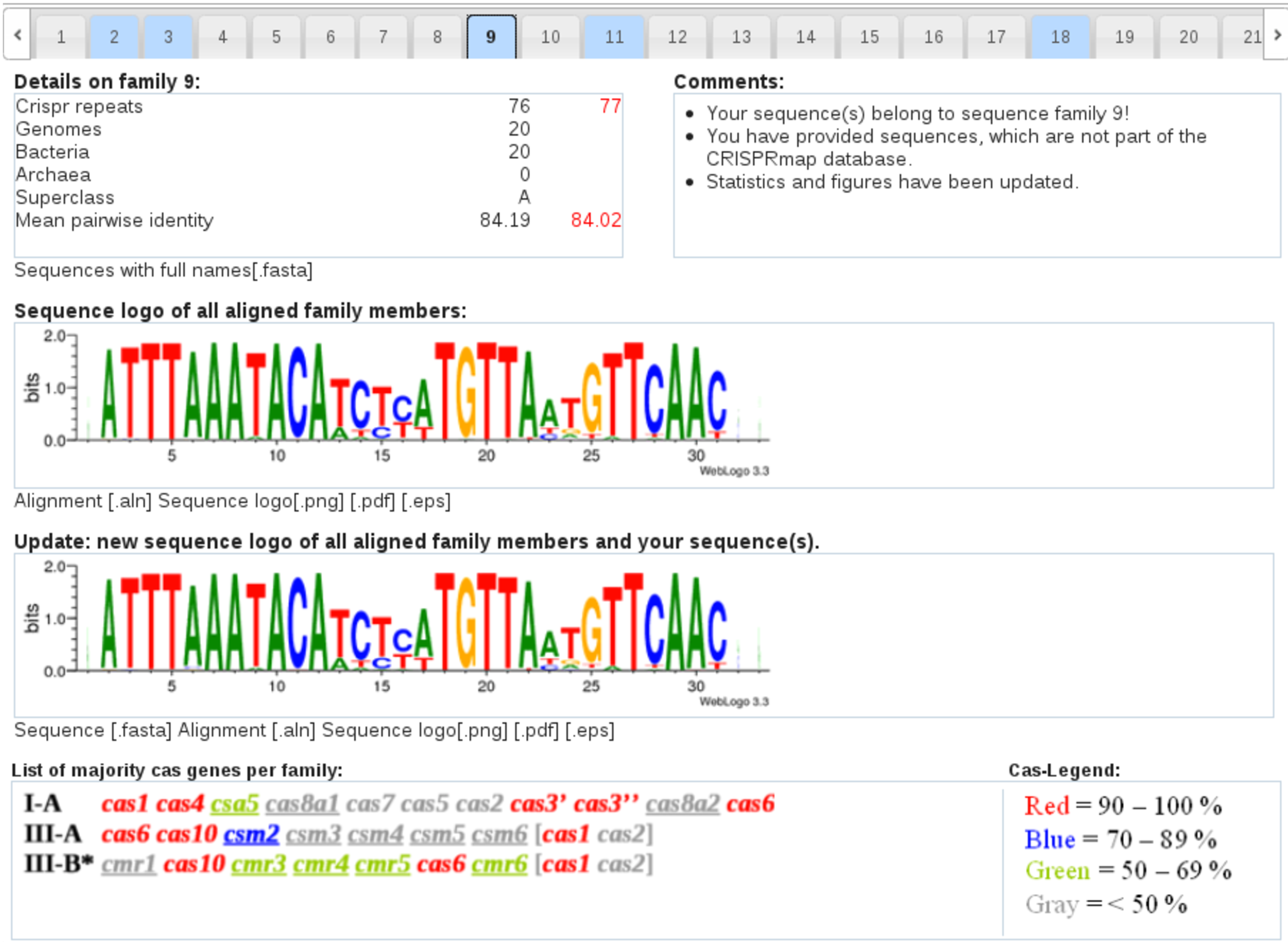Open cmr4 gene link in III-B row
The height and width of the screenshot is (942, 1288).
coord(321,864)
